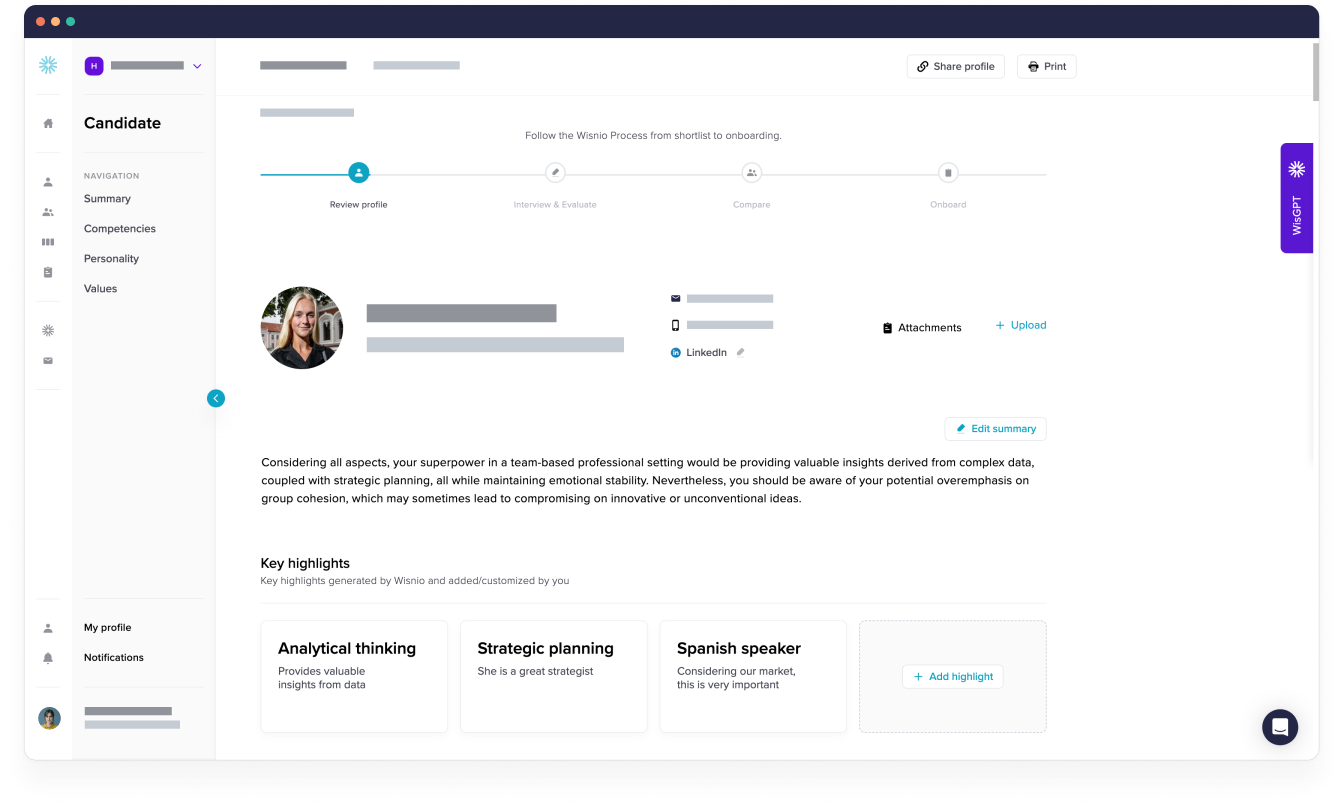Switch to the Personality section
1344x807 pixels.
click(x=111, y=258)
